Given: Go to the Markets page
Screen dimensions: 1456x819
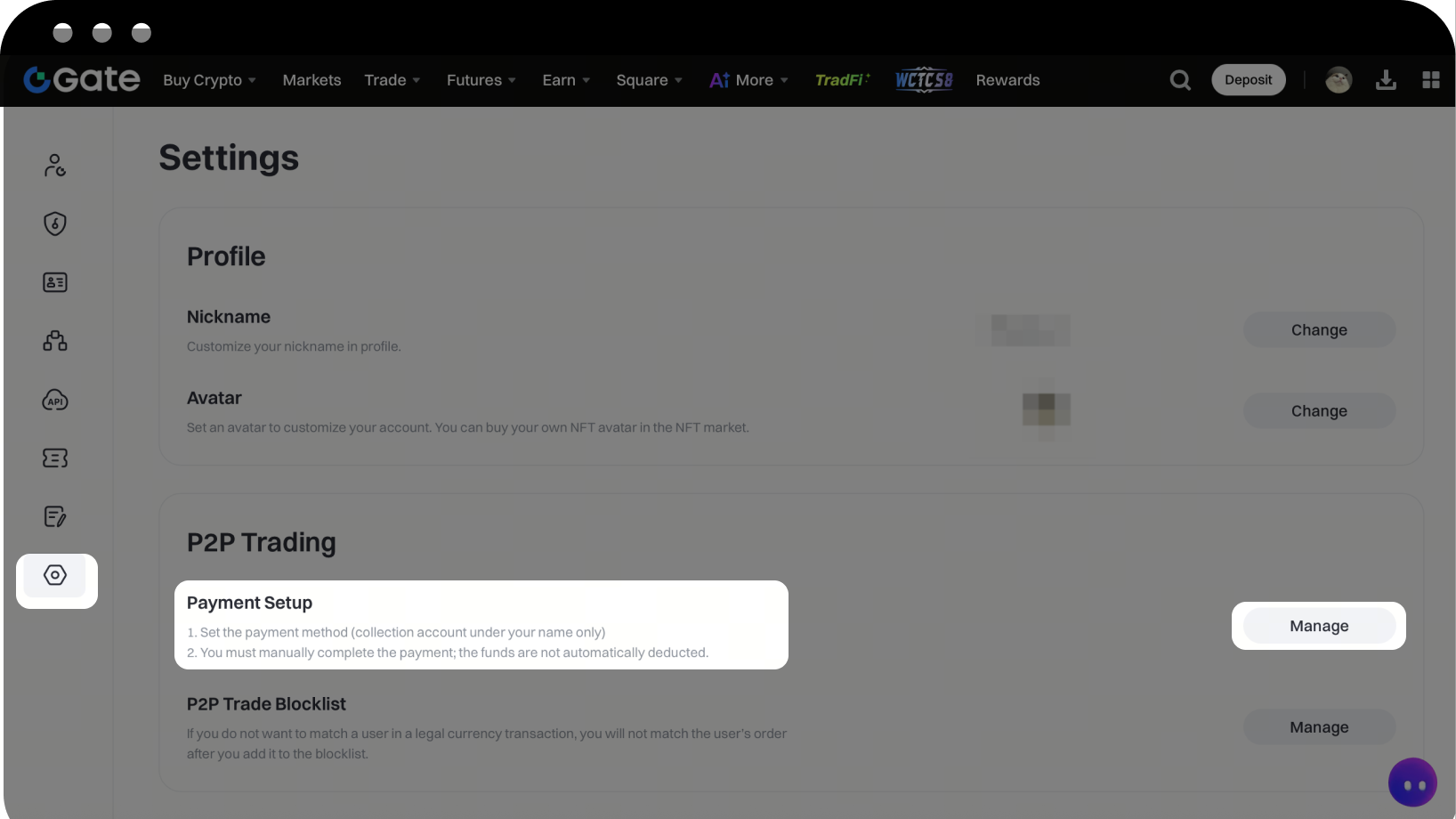Looking at the screenshot, I should (311, 80).
